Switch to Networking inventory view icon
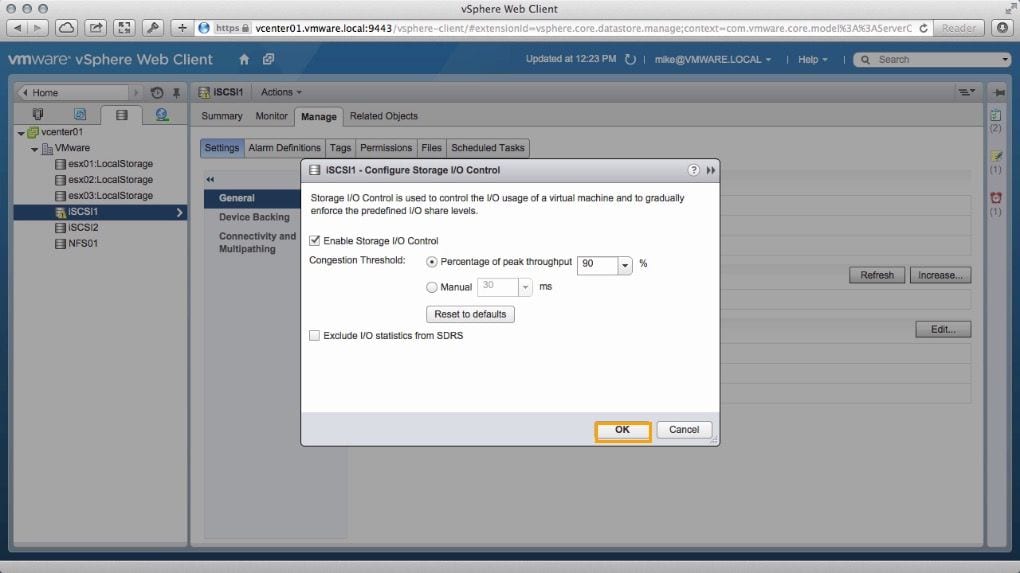The width and height of the screenshot is (1020, 573). (162, 114)
